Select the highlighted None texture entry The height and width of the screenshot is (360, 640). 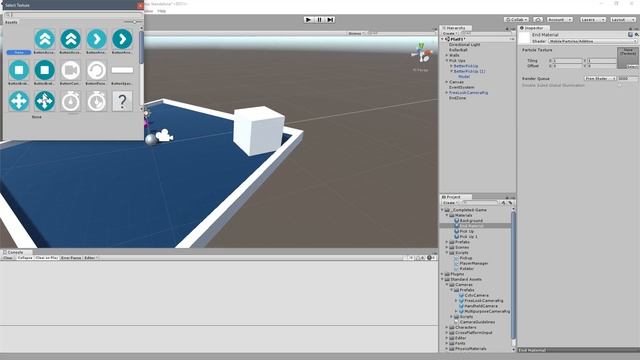click(x=19, y=52)
